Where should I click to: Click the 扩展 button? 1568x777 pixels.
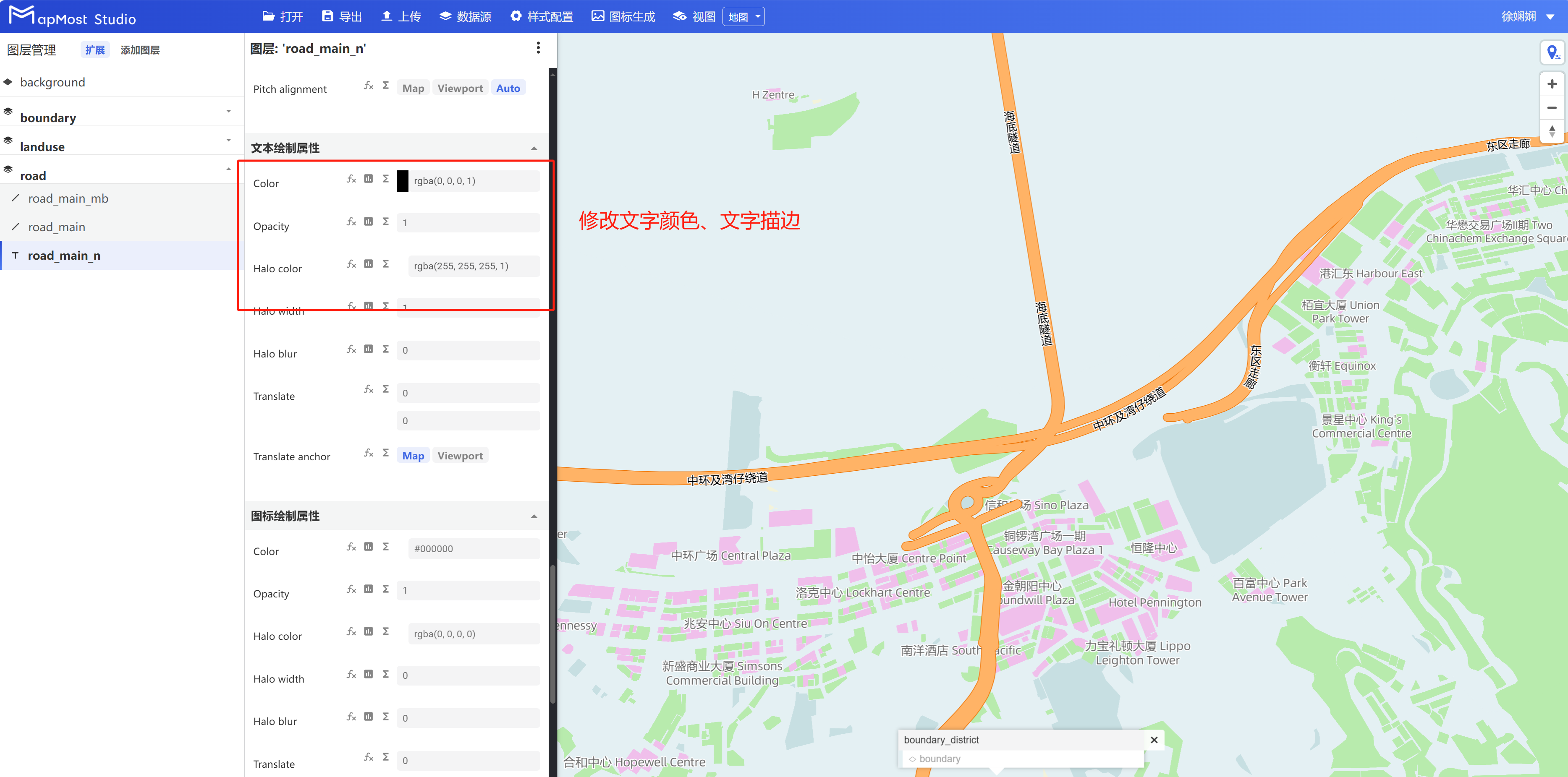coord(94,50)
